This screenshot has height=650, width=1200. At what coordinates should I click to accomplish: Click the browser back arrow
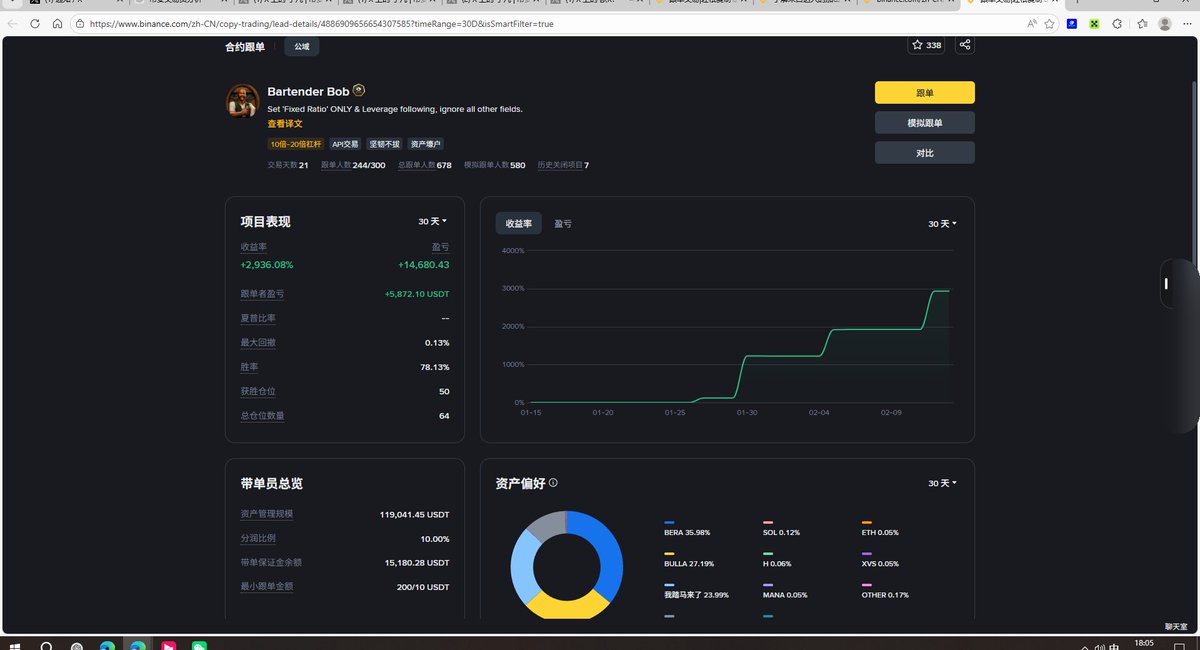pos(12,23)
